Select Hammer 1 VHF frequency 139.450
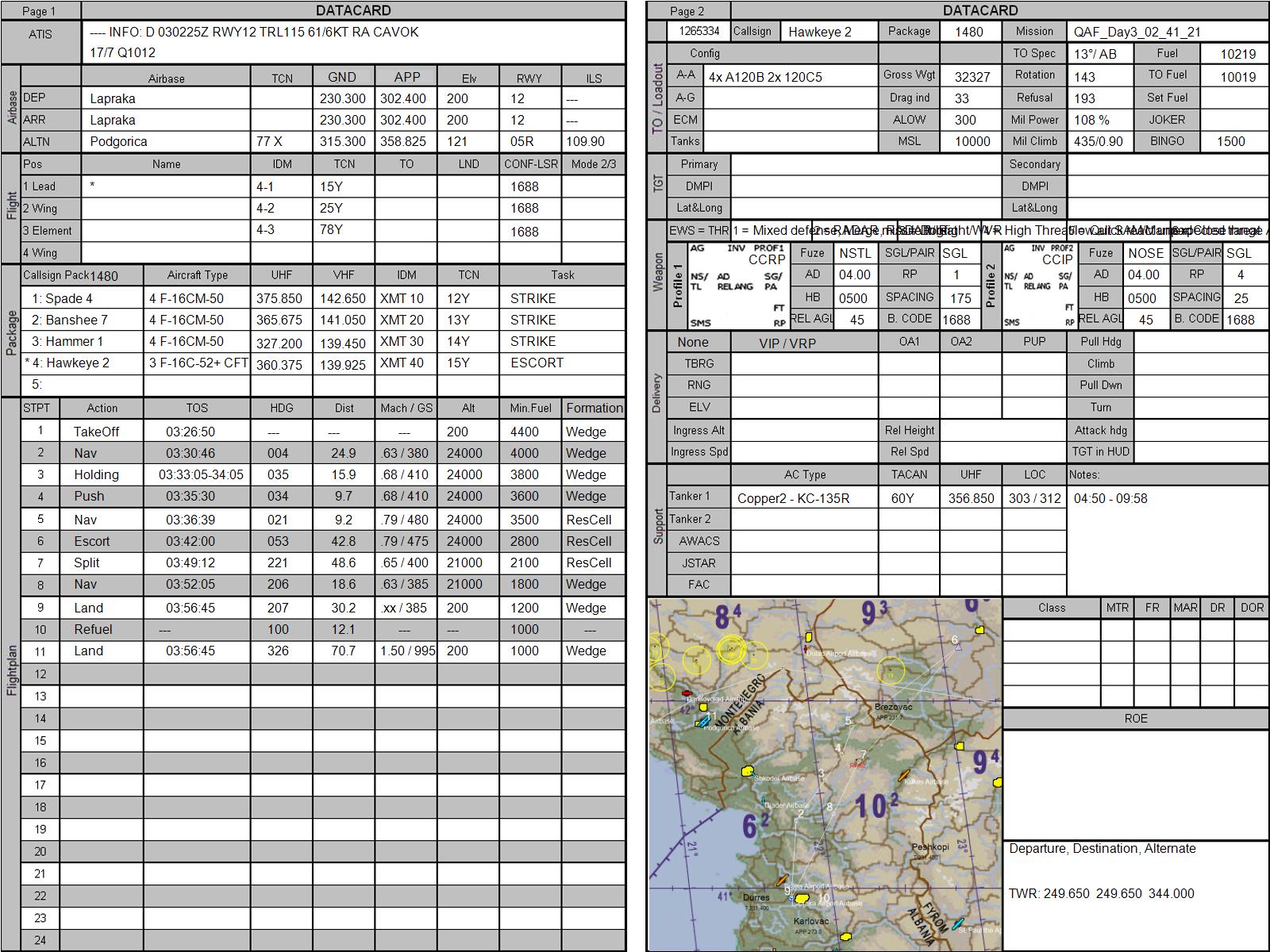This screenshot has height=952, width=1270. pos(343,342)
